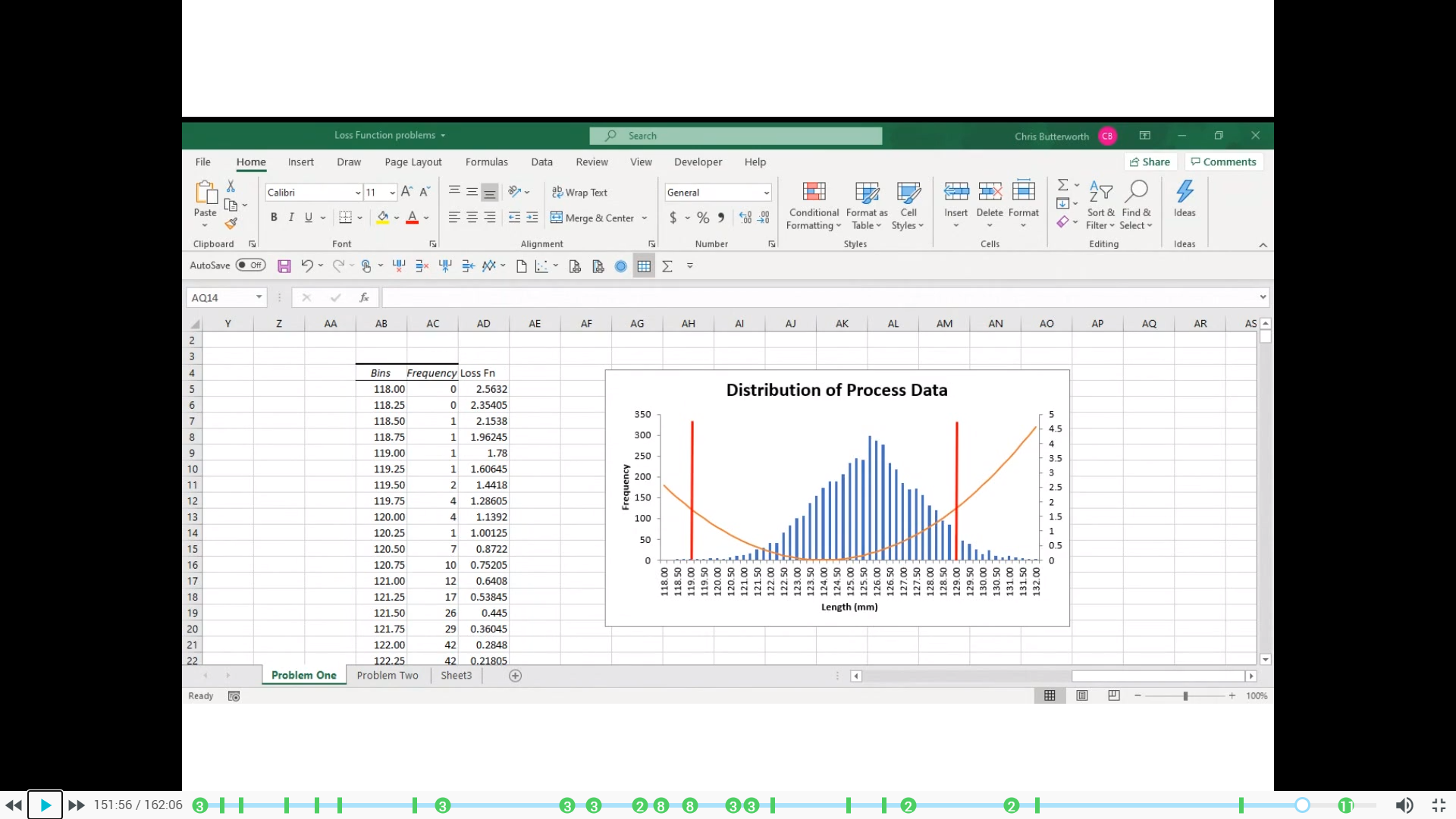Expand the formula bar
Image resolution: width=1456 pixels, height=819 pixels.
[x=1263, y=297]
